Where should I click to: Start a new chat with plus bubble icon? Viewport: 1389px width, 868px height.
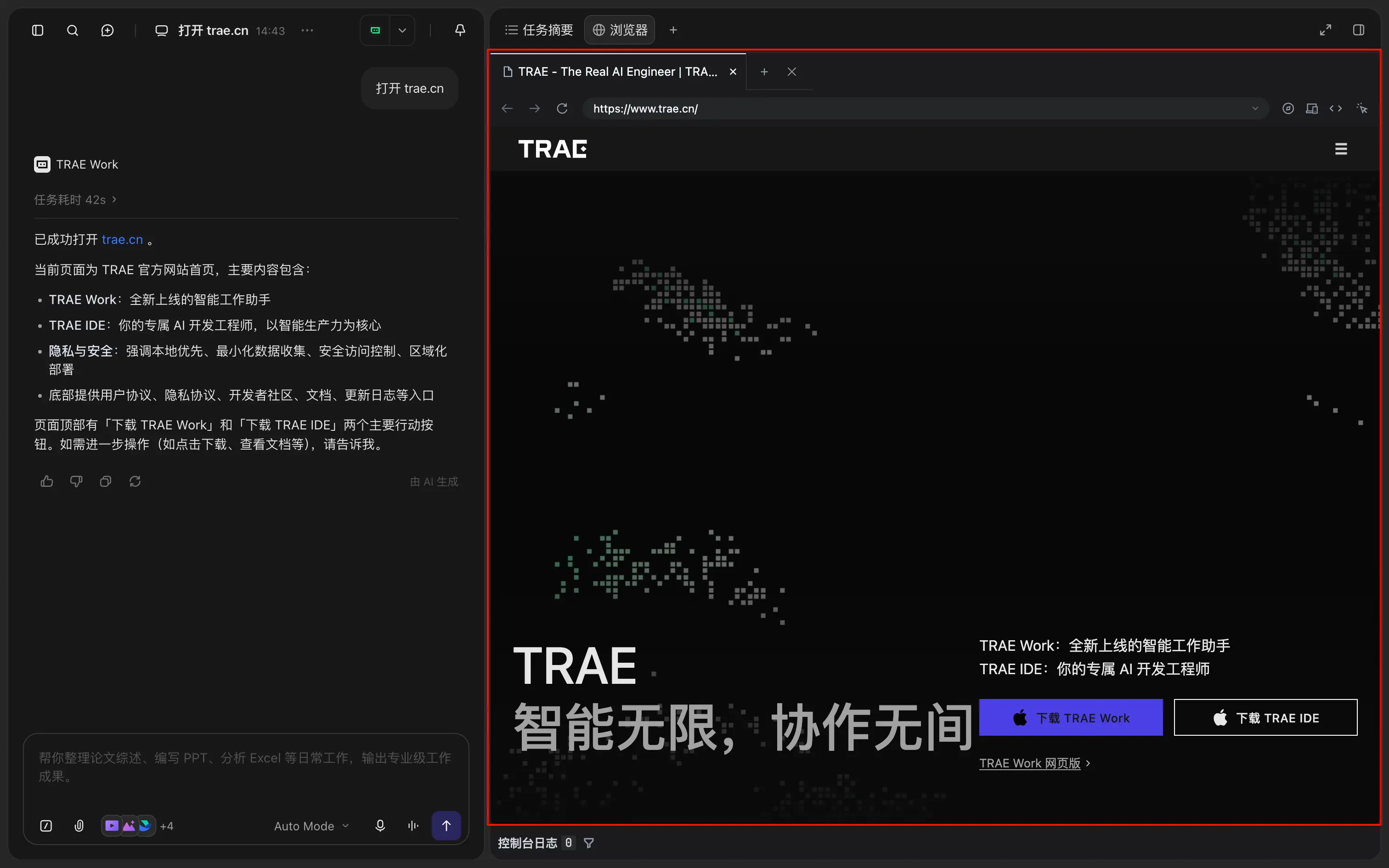(107, 30)
